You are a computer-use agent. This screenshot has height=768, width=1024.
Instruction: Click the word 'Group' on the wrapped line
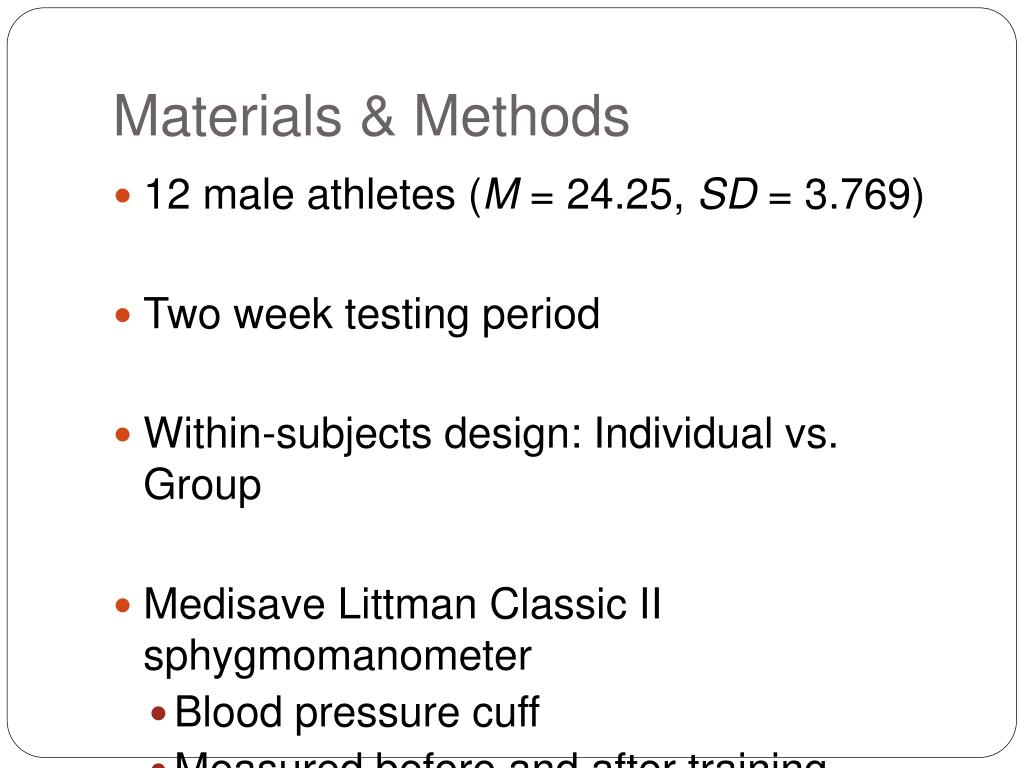[x=202, y=485]
